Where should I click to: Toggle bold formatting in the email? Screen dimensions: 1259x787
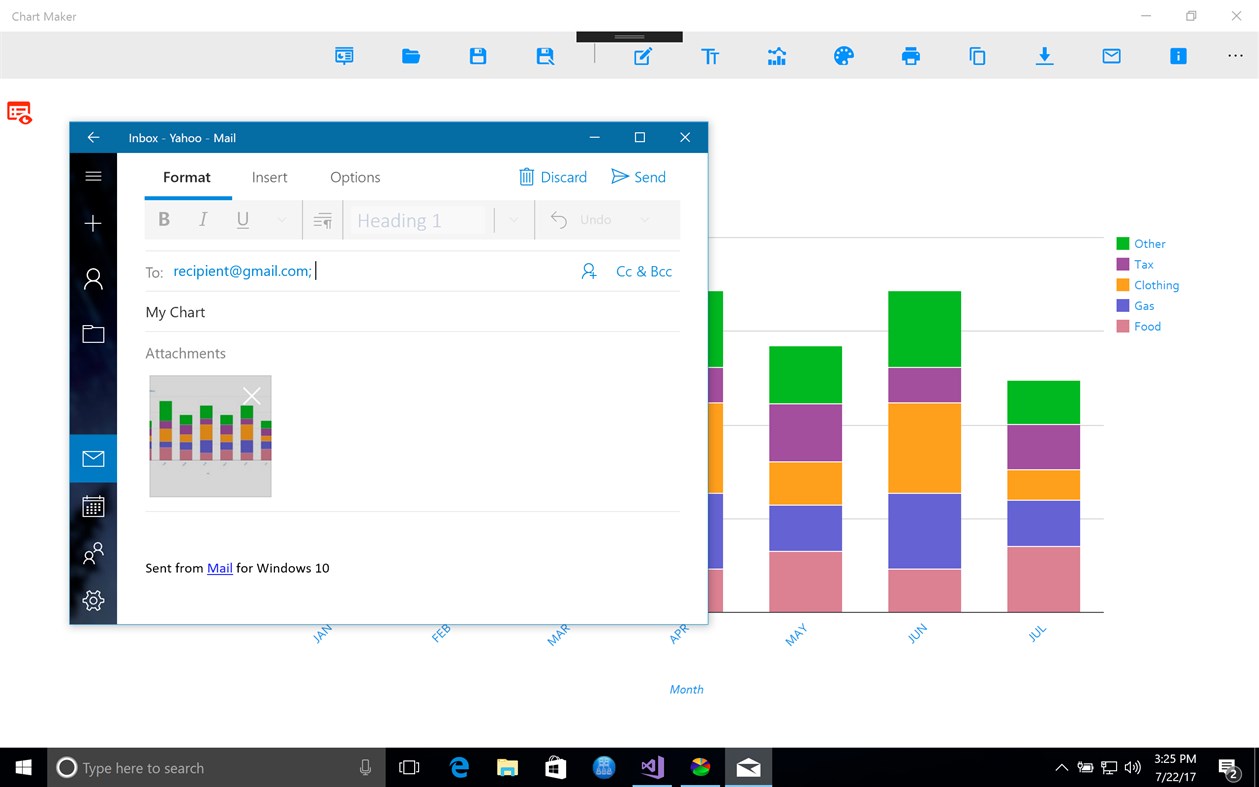163,219
